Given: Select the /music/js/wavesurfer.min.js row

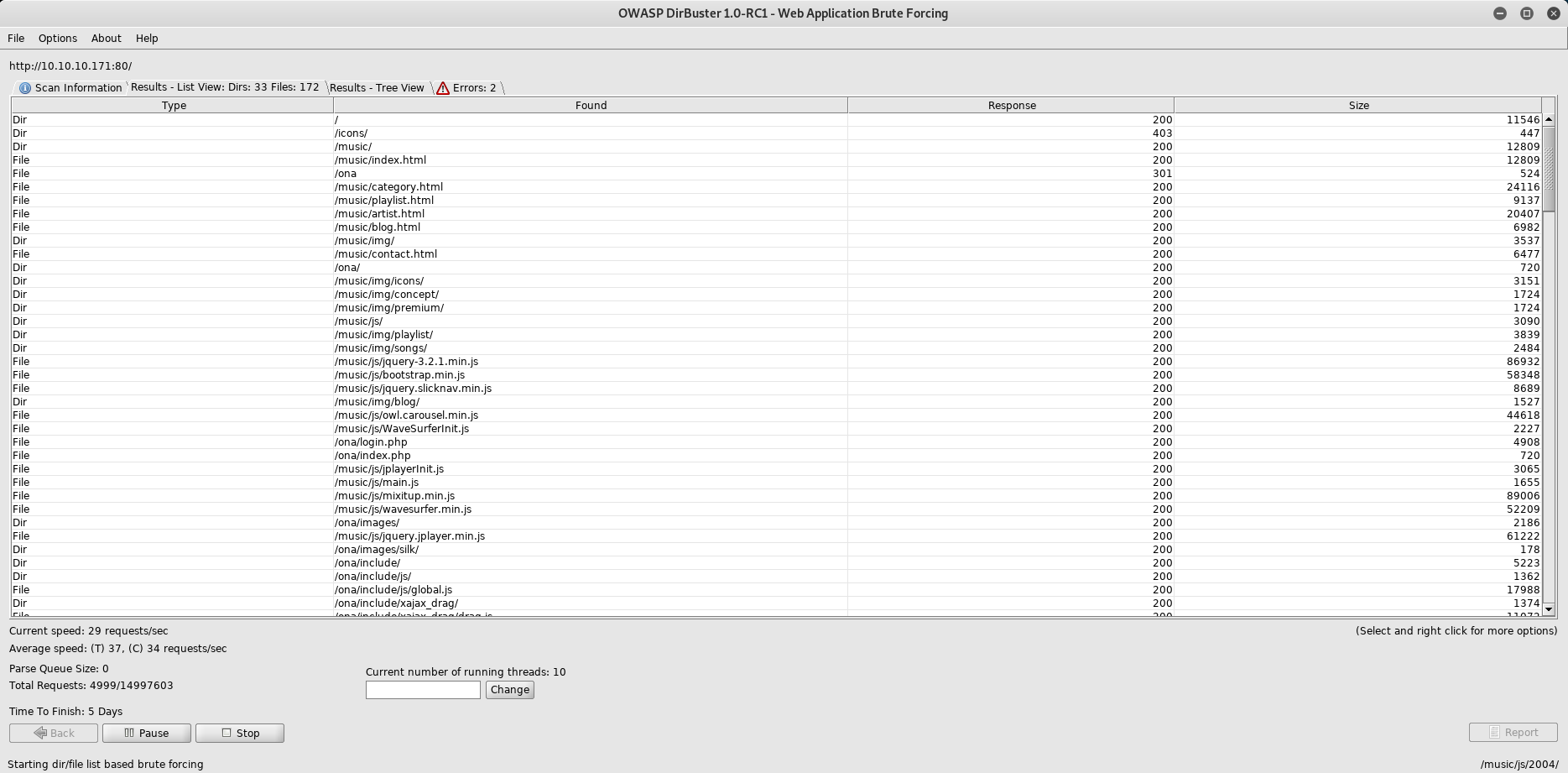Looking at the screenshot, I should click(x=776, y=509).
